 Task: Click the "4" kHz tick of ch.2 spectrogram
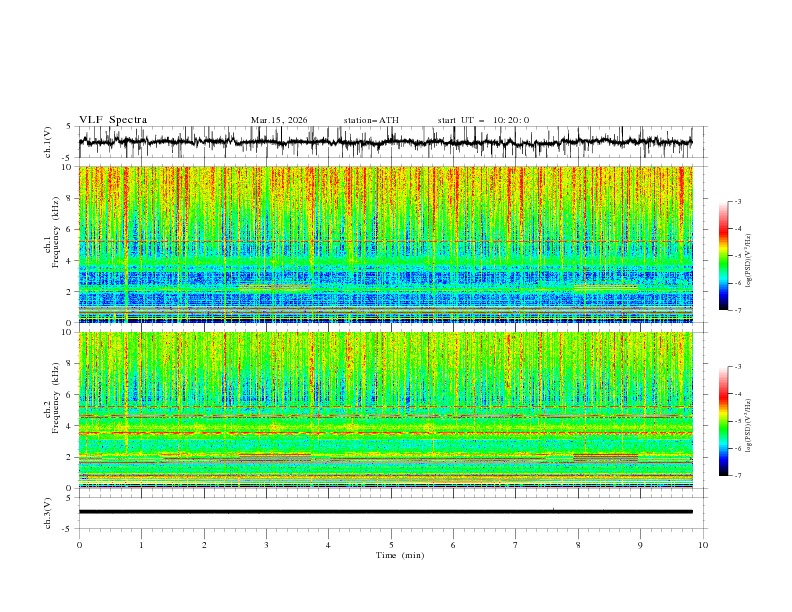point(71,426)
